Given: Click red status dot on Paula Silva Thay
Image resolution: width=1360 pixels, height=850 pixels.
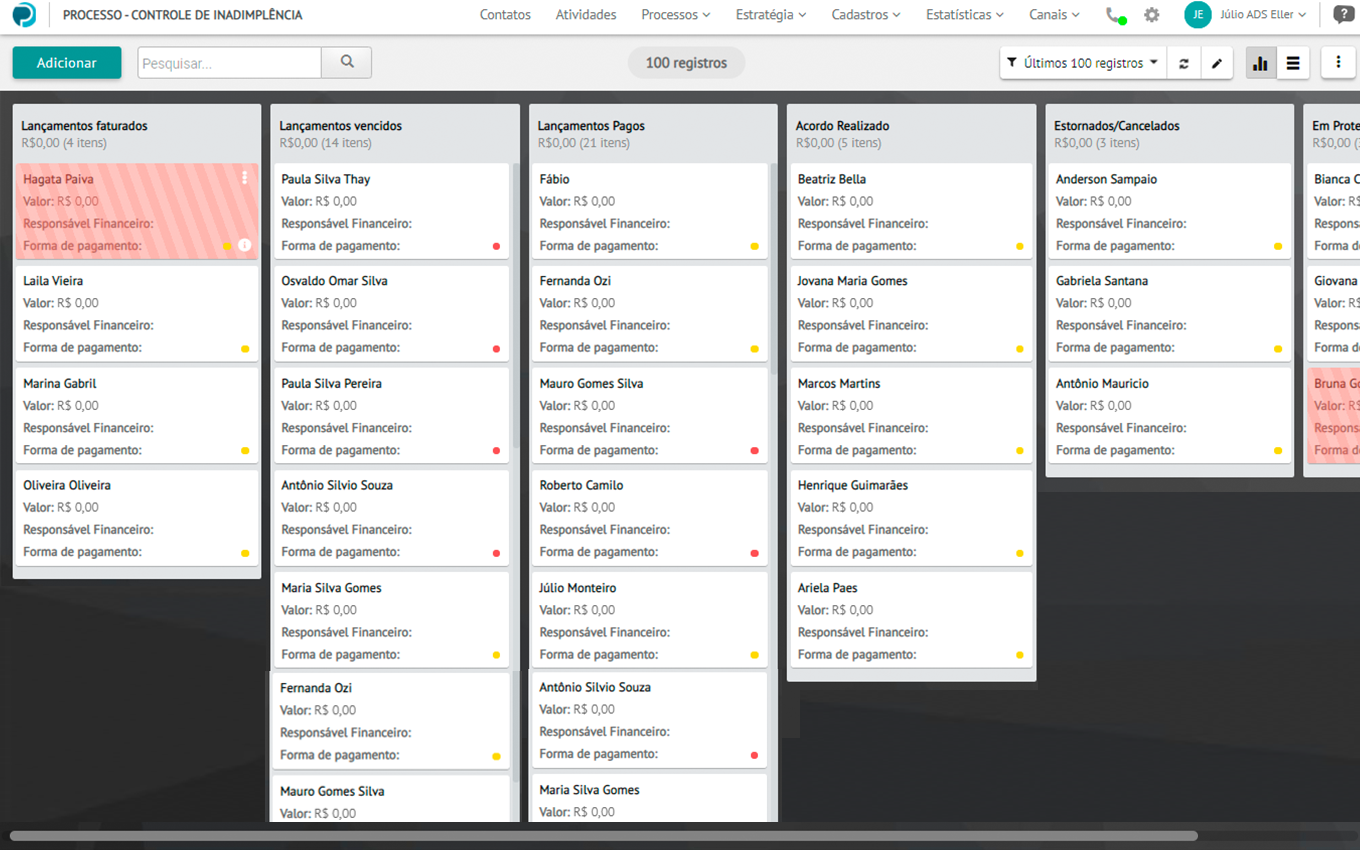Looking at the screenshot, I should (x=496, y=246).
